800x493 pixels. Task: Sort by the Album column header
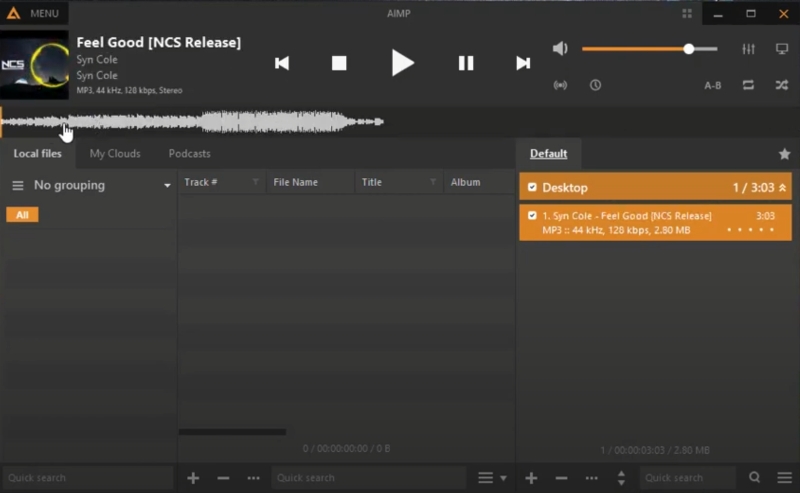pyautogui.click(x=465, y=182)
